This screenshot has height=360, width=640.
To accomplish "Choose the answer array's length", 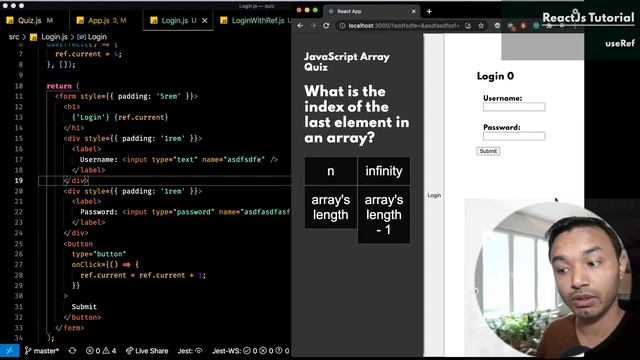I will click(331, 207).
